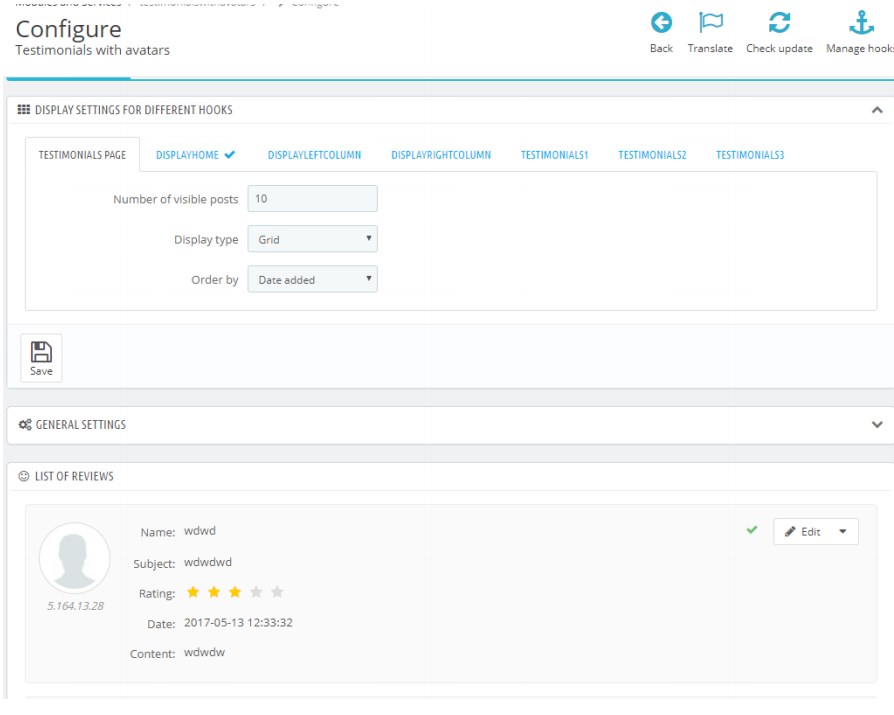894x715 pixels.
Task: Collapse the Display Settings for Different Hooks panel
Action: click(877, 110)
